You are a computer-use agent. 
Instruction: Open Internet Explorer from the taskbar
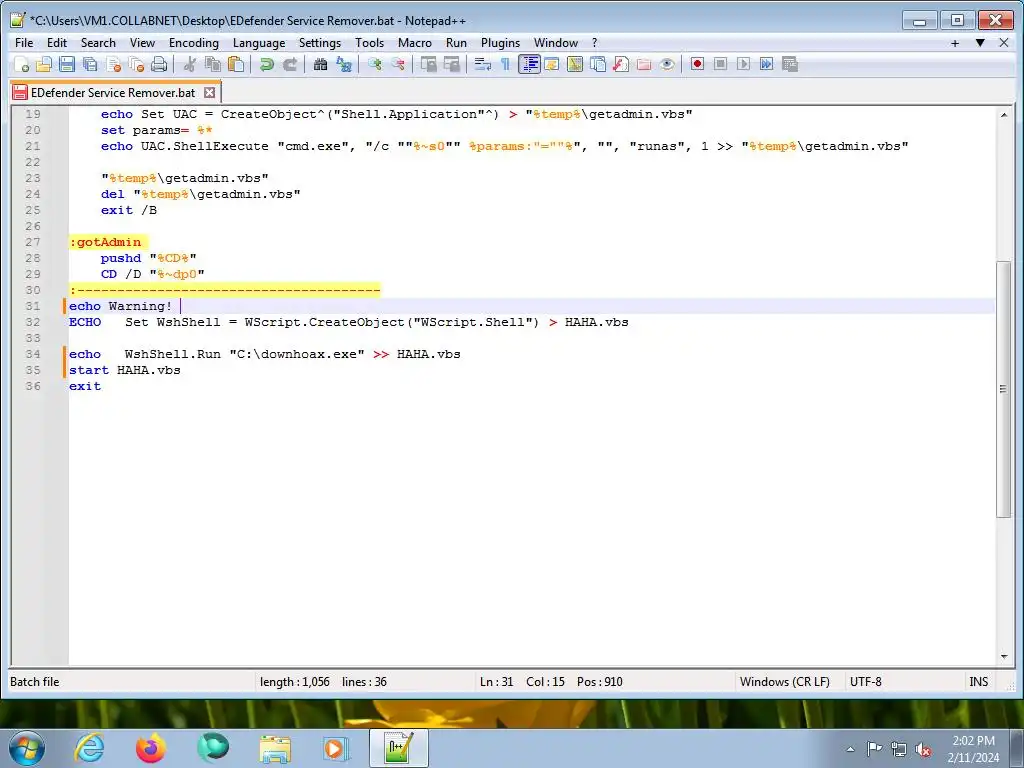89,748
